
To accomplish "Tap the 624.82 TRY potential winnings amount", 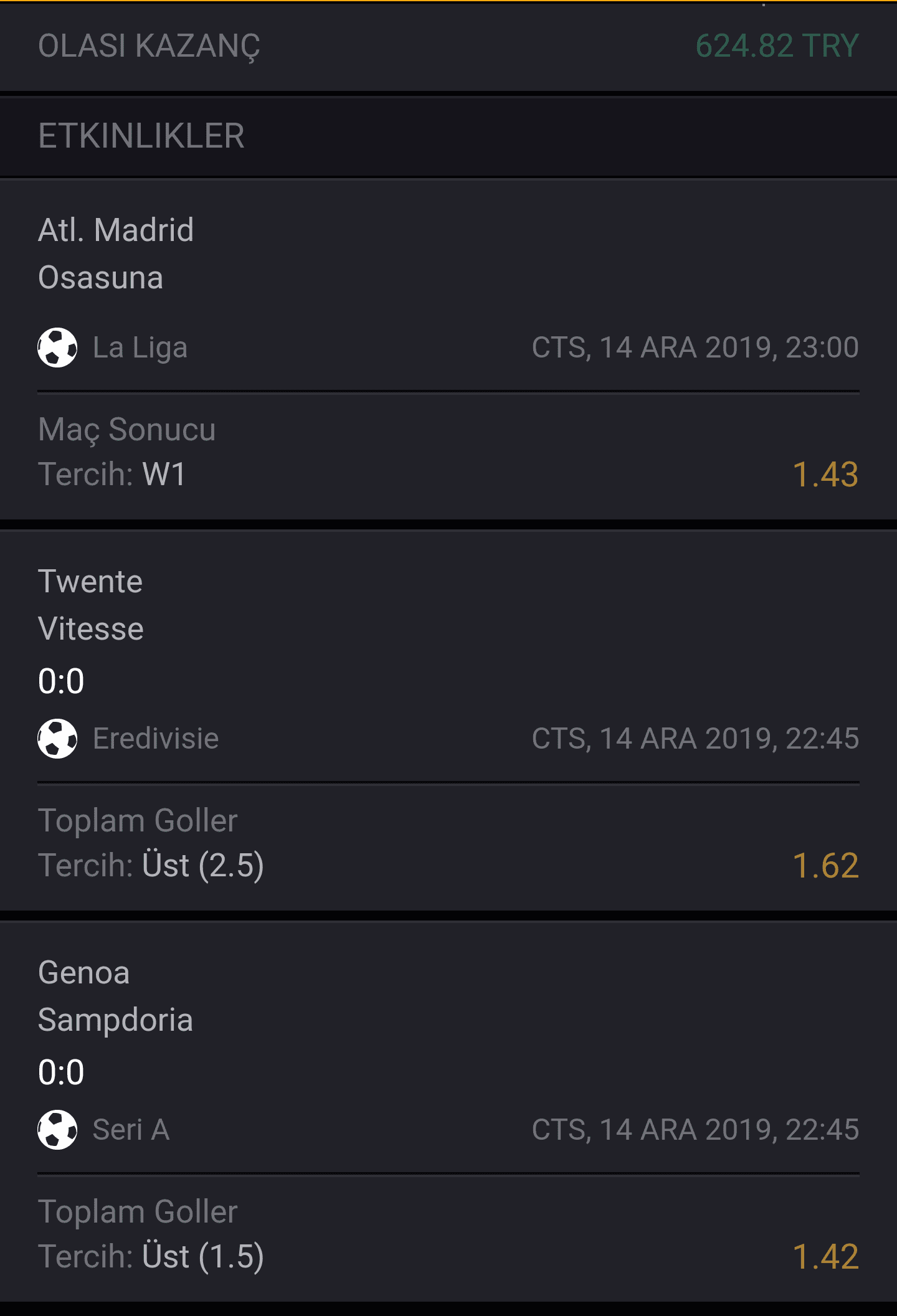I will 777,46.
